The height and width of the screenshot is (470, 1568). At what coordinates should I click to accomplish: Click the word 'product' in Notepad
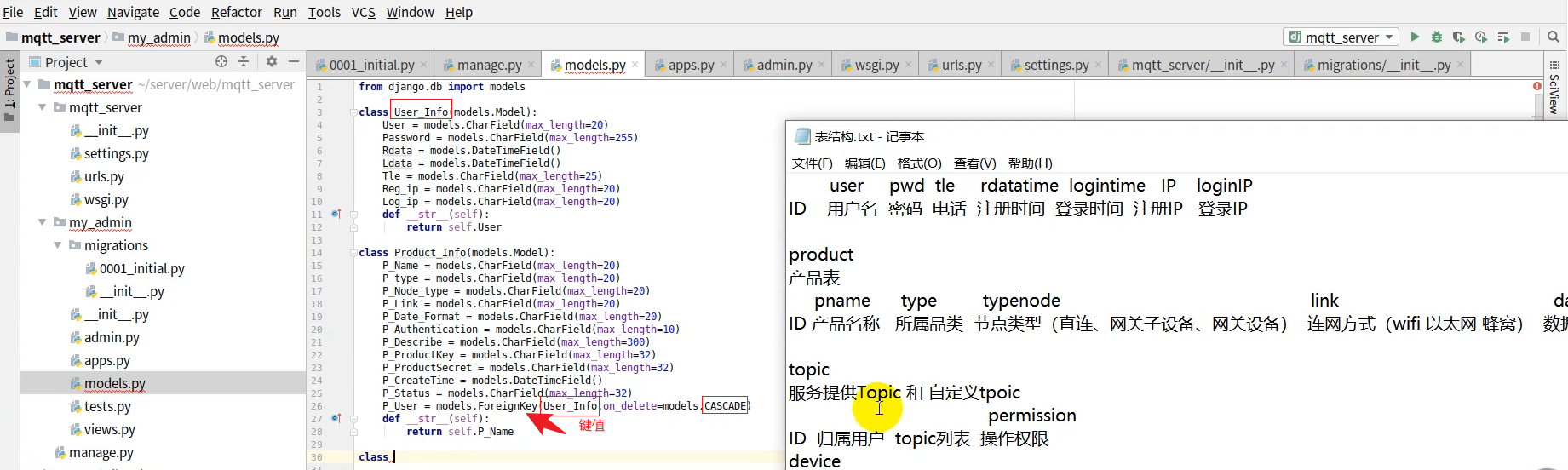pos(820,255)
